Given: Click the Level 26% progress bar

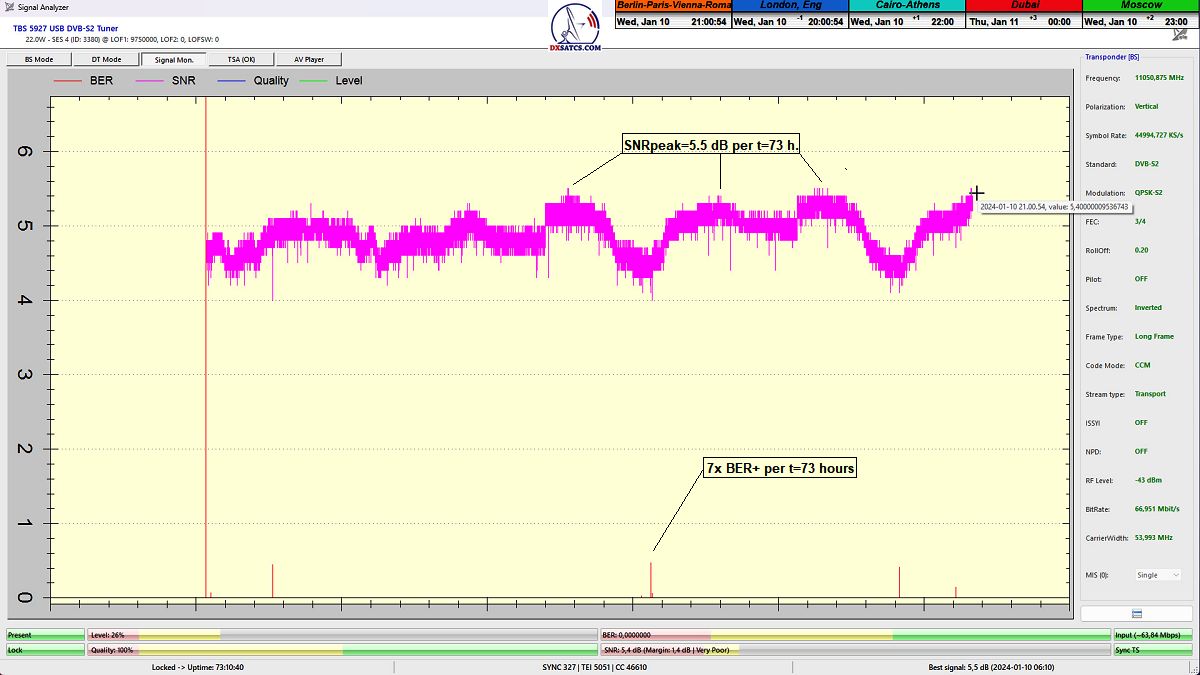Looking at the screenshot, I should (341, 635).
